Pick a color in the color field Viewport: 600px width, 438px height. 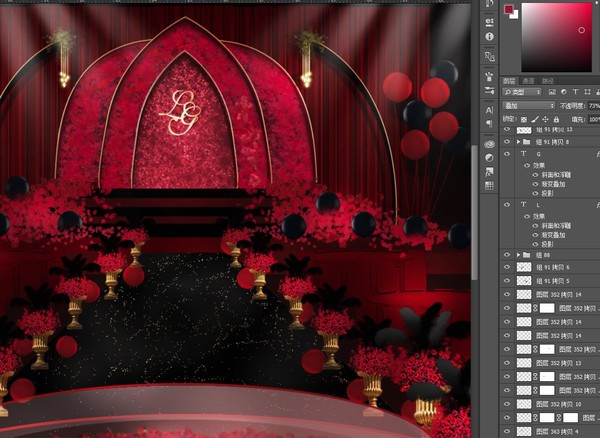[557, 37]
